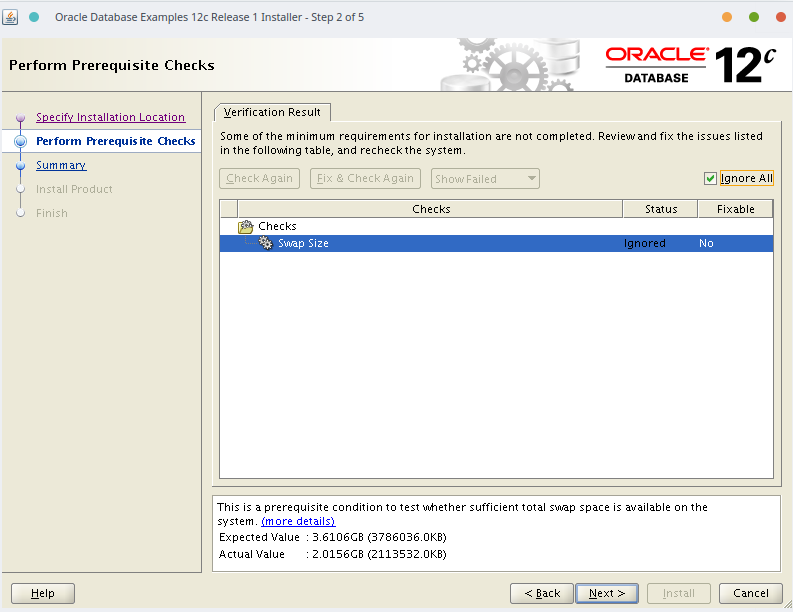Screen dimensions: 793x612
Task: Click the Fix & Check Again button
Action: click(x=365, y=178)
